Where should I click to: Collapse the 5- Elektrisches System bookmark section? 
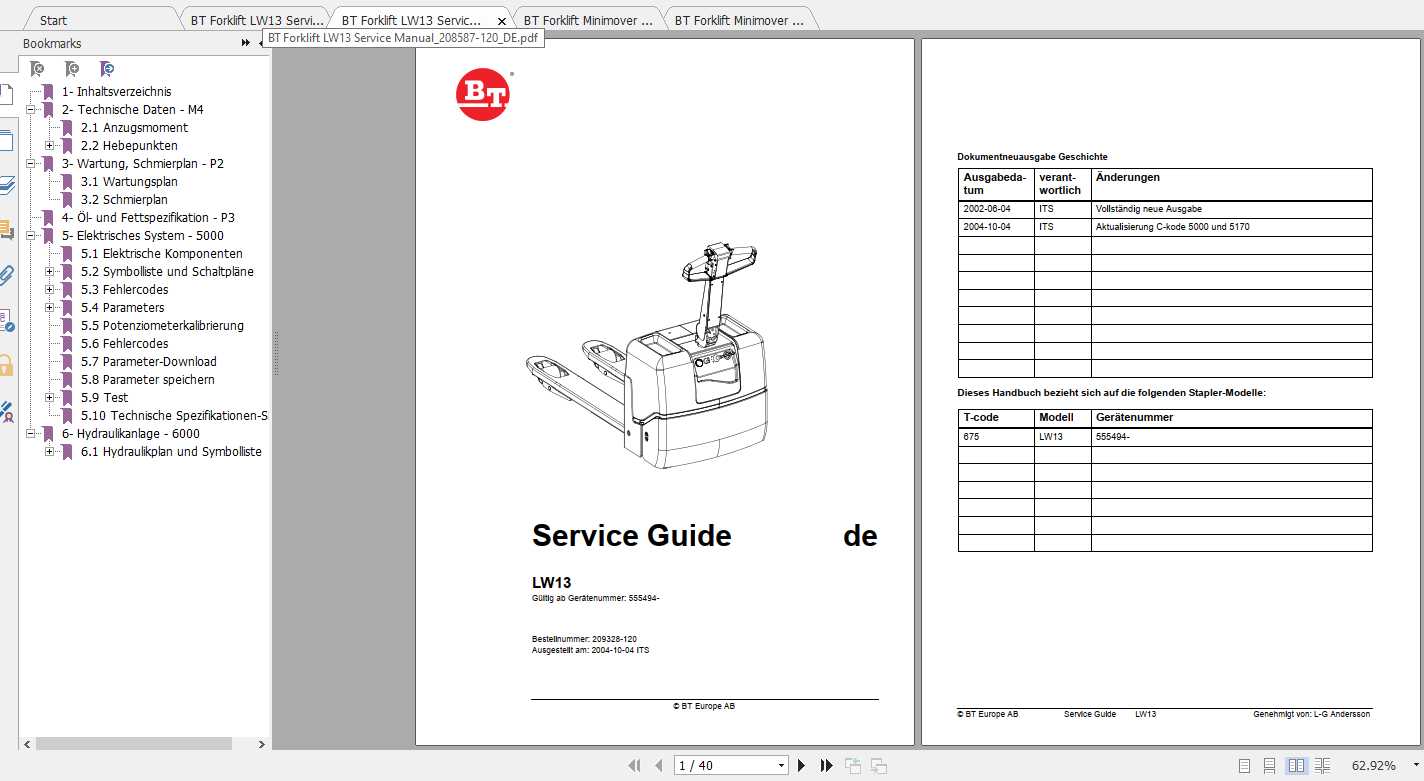point(36,235)
